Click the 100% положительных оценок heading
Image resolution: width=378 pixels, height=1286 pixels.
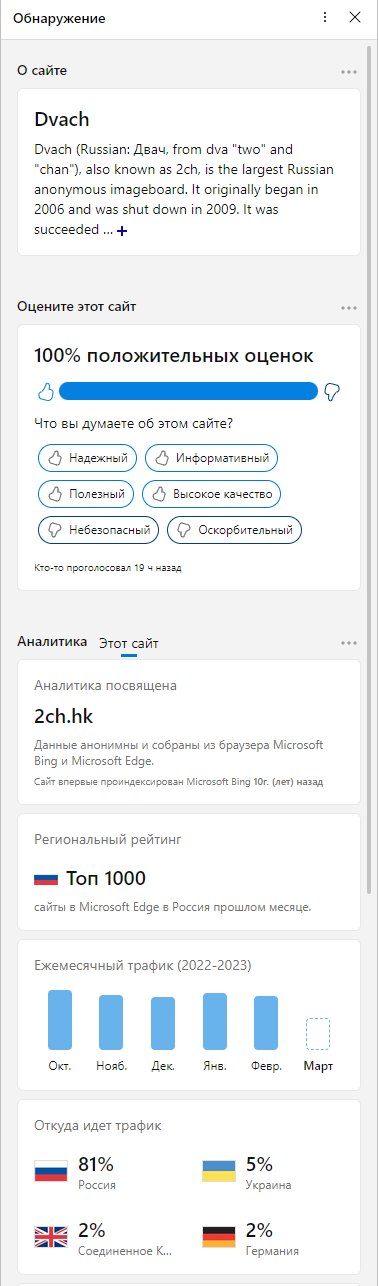coord(174,355)
